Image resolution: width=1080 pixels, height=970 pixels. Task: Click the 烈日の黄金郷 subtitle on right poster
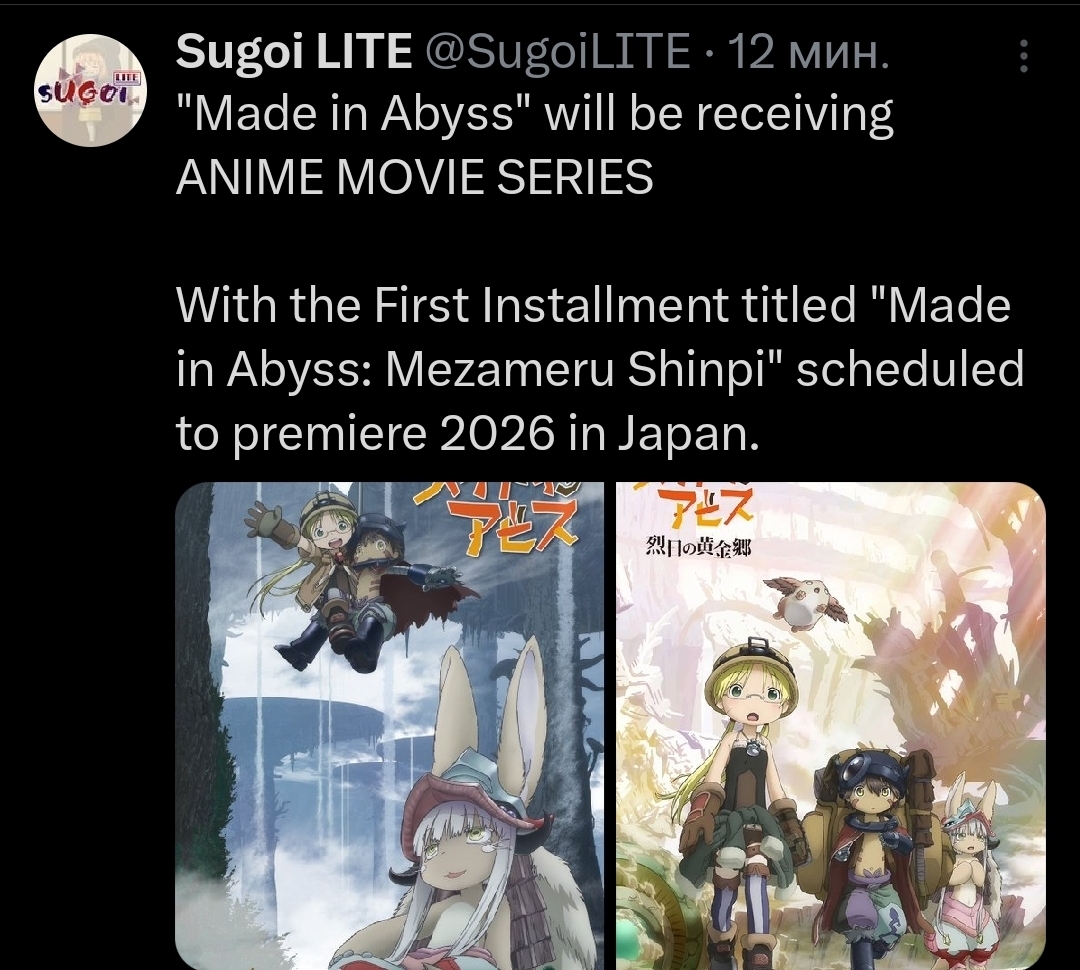tap(698, 548)
